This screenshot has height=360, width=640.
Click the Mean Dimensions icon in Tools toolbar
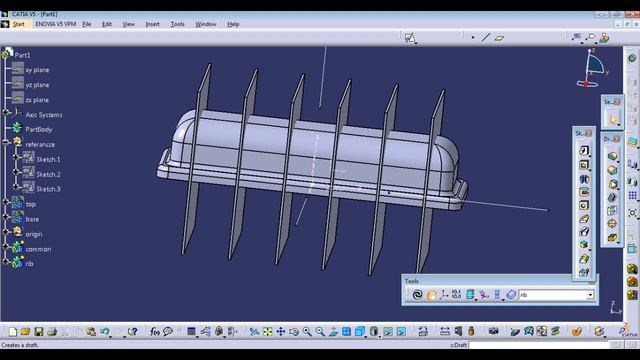tap(457, 295)
